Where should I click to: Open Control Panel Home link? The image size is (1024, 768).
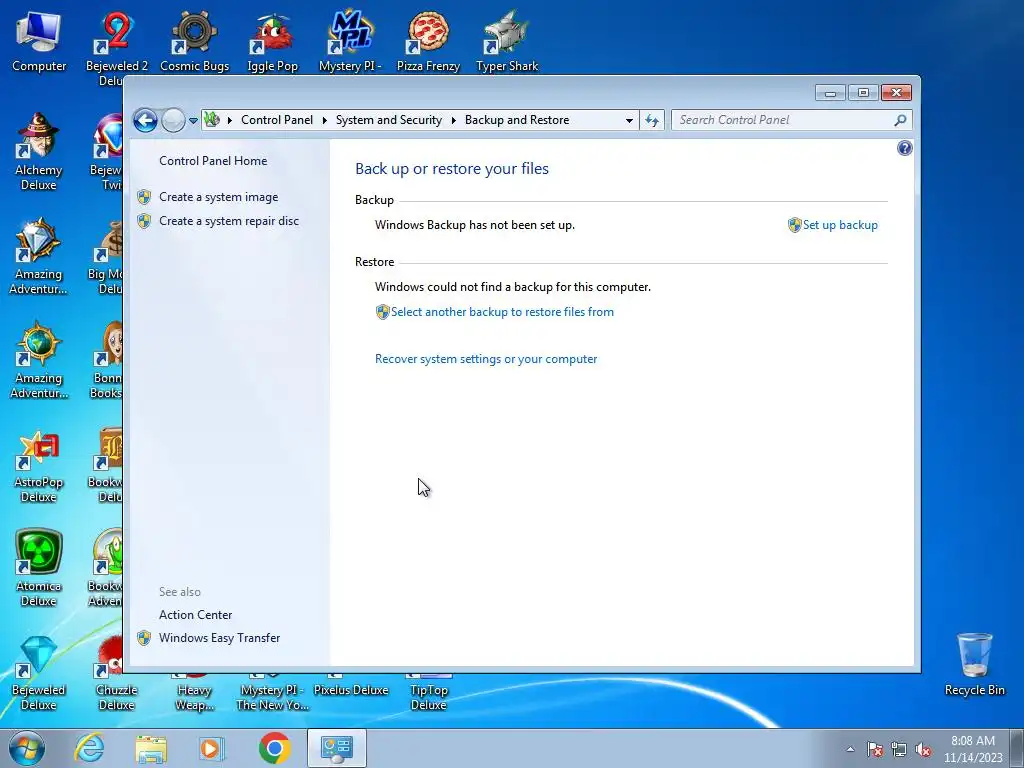[x=213, y=161]
